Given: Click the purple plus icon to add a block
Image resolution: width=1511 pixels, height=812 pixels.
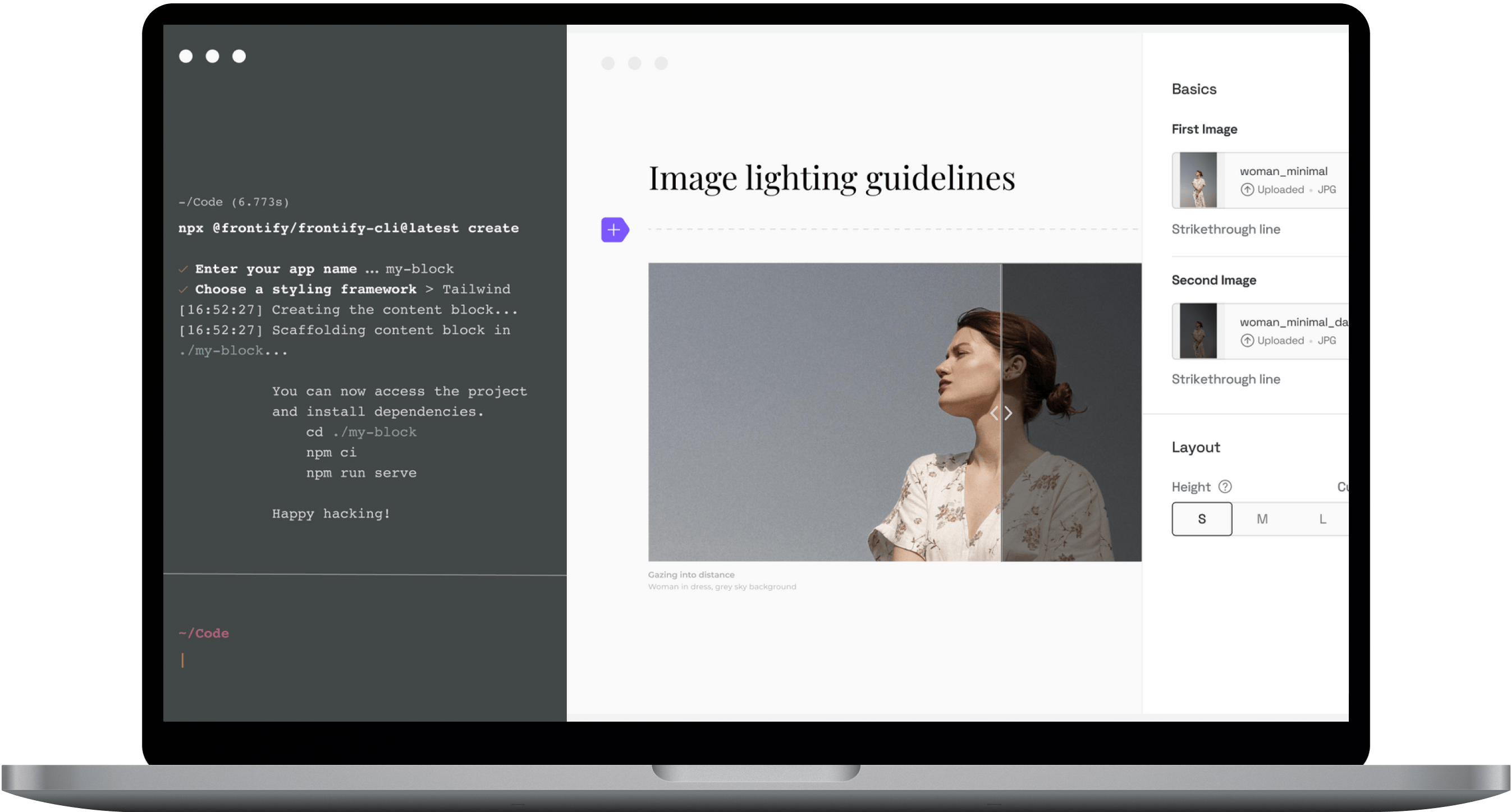Looking at the screenshot, I should tap(613, 230).
